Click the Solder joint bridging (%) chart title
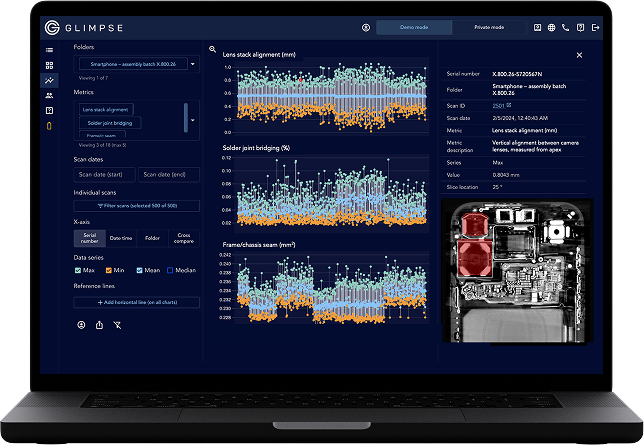The height and width of the screenshot is (445, 644). pos(256,148)
